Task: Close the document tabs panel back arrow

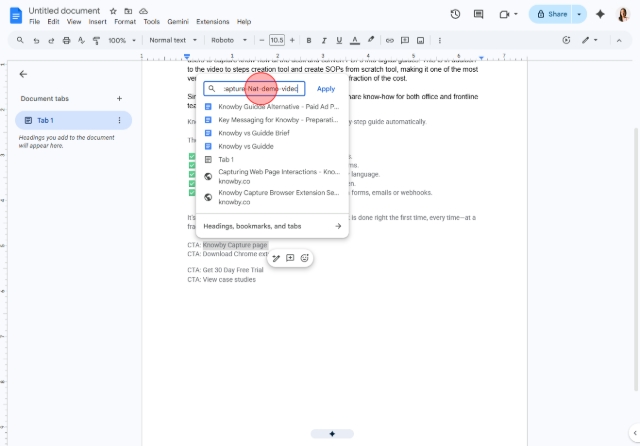Action: (23, 74)
